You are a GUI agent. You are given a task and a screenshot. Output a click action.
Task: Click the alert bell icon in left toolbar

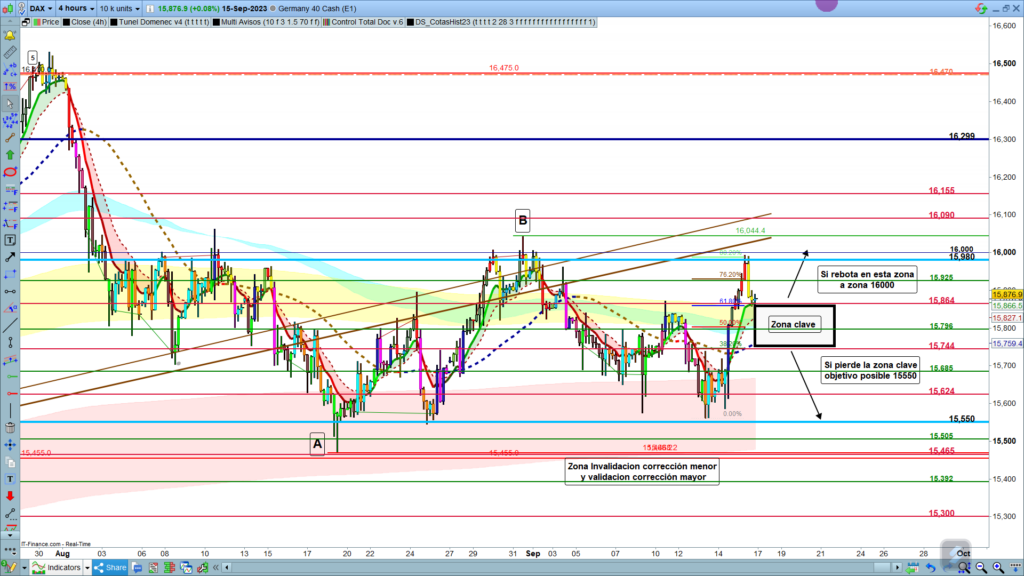pos(10,33)
